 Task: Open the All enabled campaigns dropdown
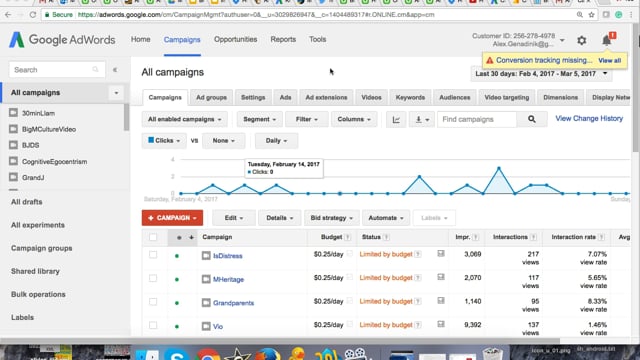(184, 119)
